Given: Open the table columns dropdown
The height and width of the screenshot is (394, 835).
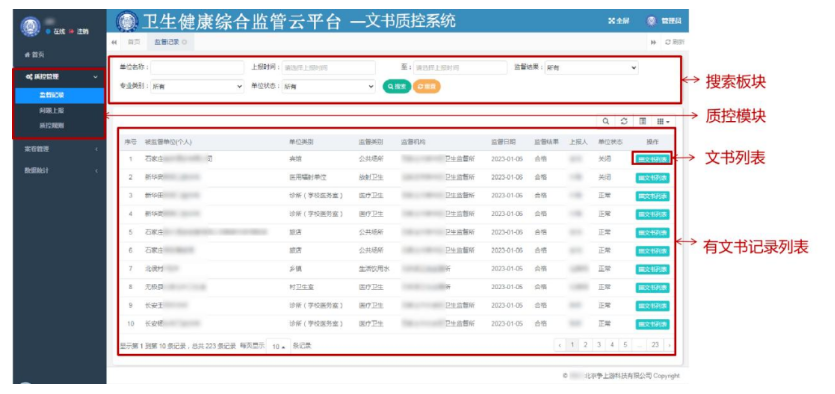Looking at the screenshot, I should (662, 121).
